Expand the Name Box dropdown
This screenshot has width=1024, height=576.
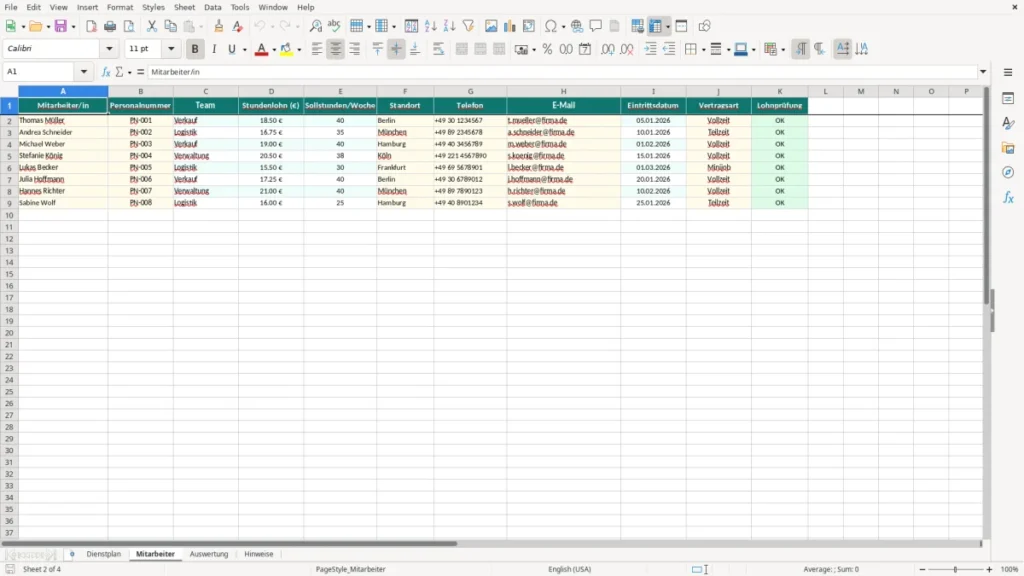click(84, 72)
